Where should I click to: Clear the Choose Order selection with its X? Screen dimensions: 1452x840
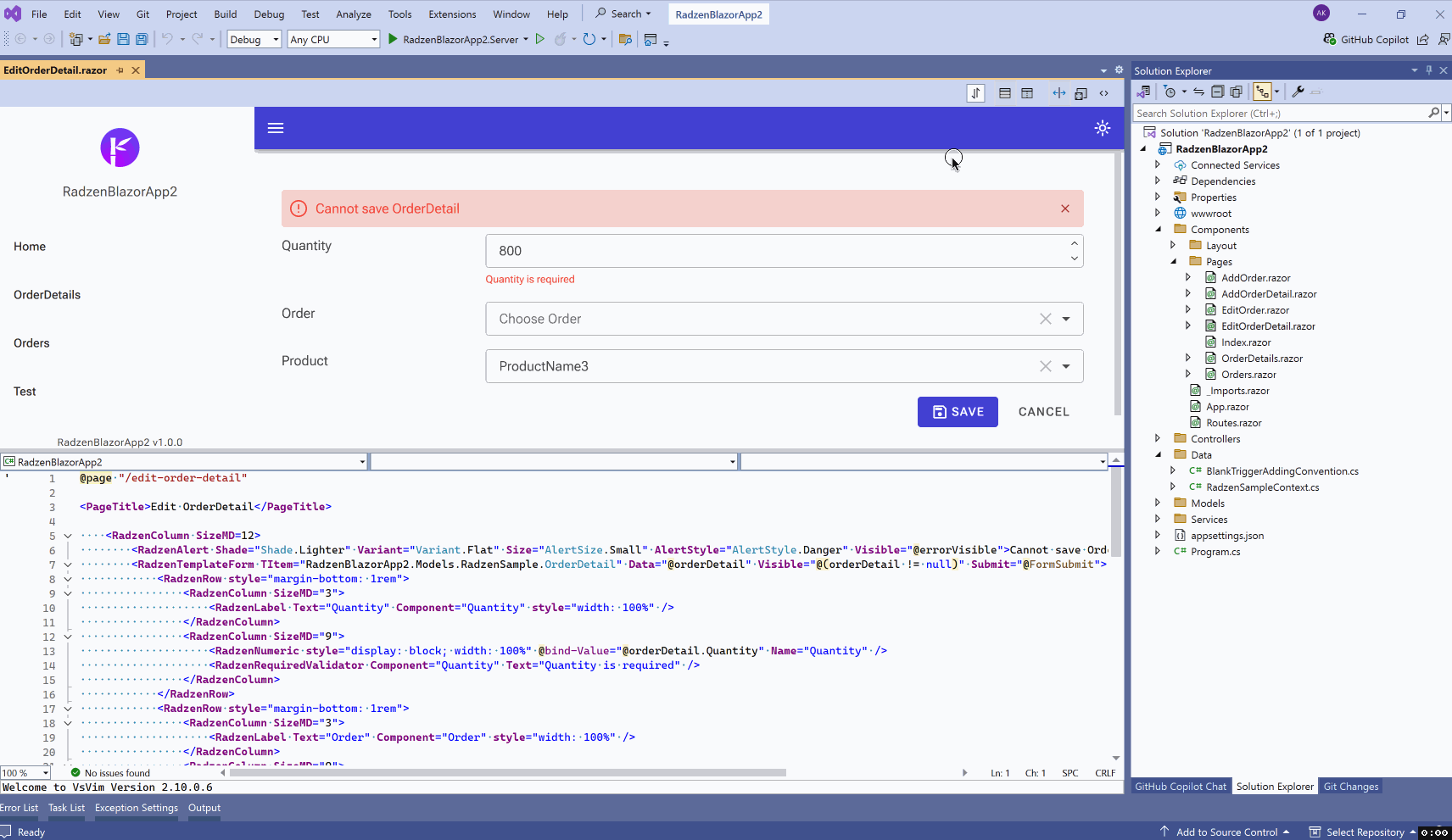point(1046,319)
